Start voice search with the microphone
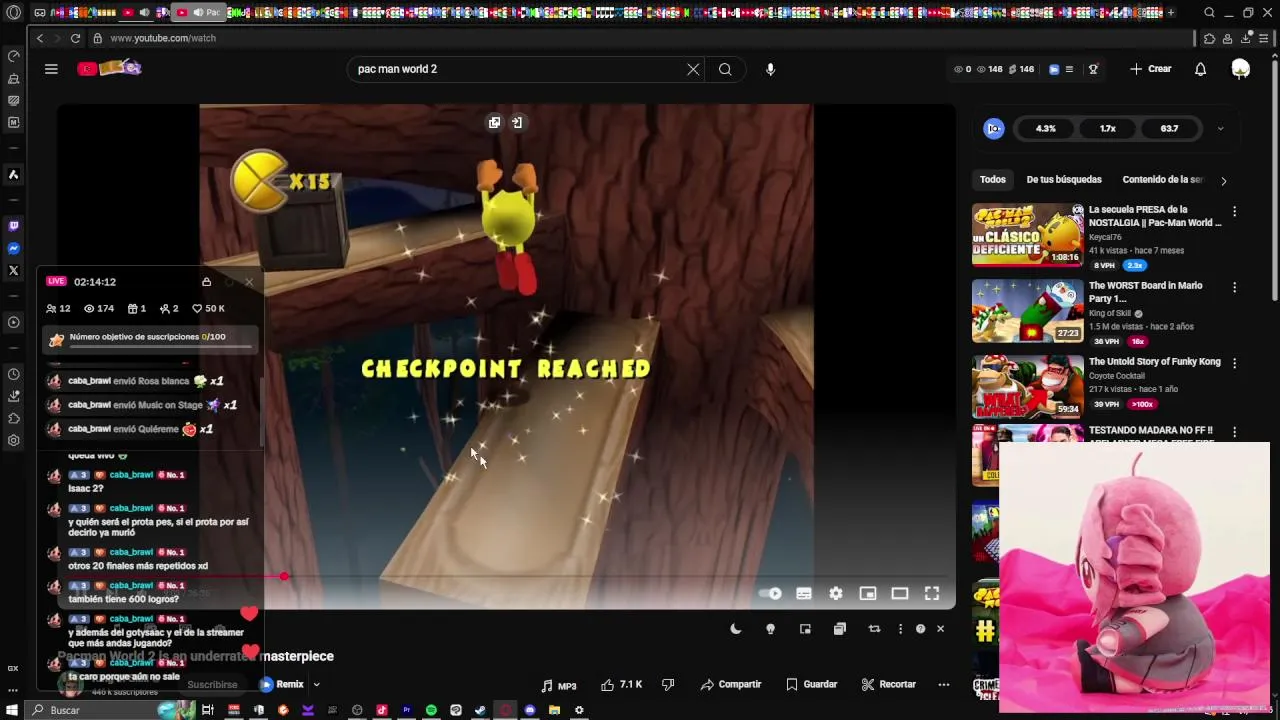Screen dimensions: 1280x720 [x=770, y=69]
